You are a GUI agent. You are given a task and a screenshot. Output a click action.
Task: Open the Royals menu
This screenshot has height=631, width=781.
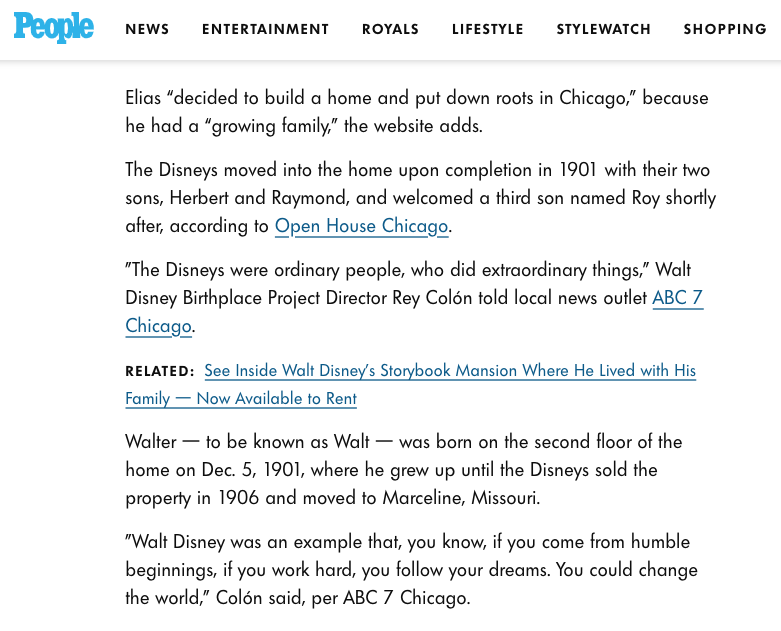coord(390,29)
